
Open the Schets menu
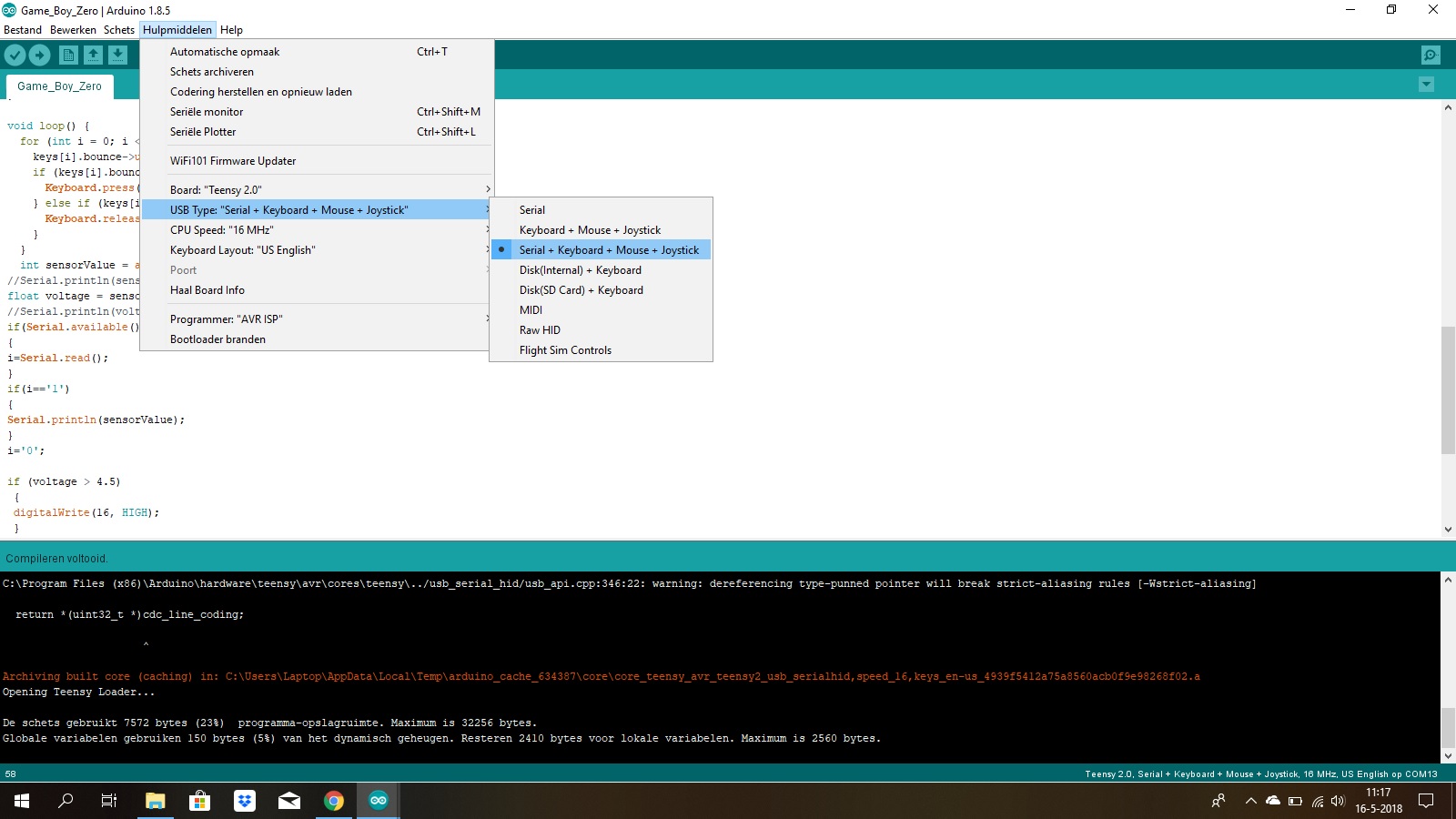(119, 30)
